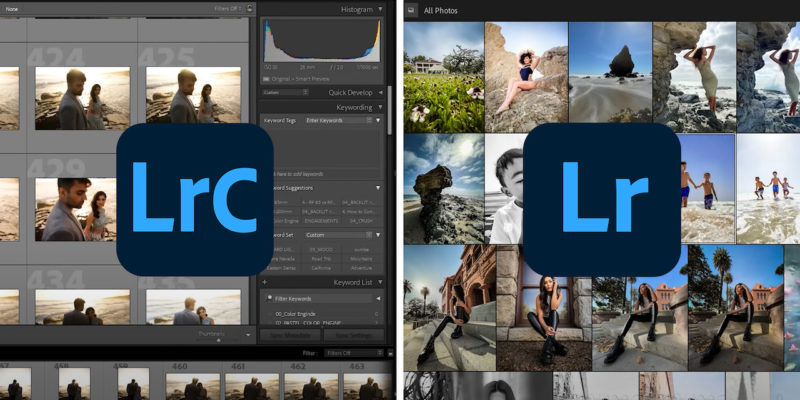800x400 pixels.
Task: Apply the '01_MOOD' keyword from set
Action: point(321,249)
